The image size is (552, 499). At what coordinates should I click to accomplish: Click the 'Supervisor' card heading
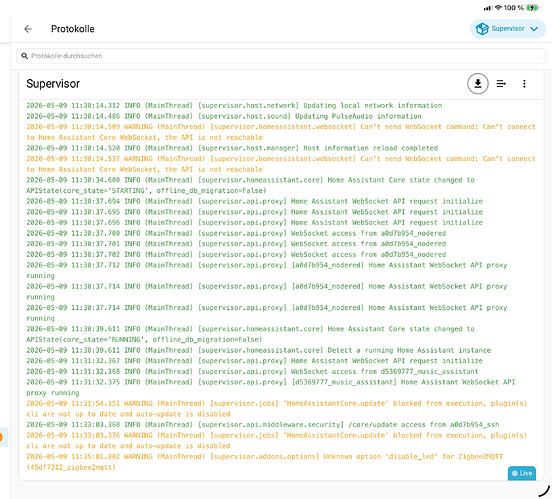53,83
